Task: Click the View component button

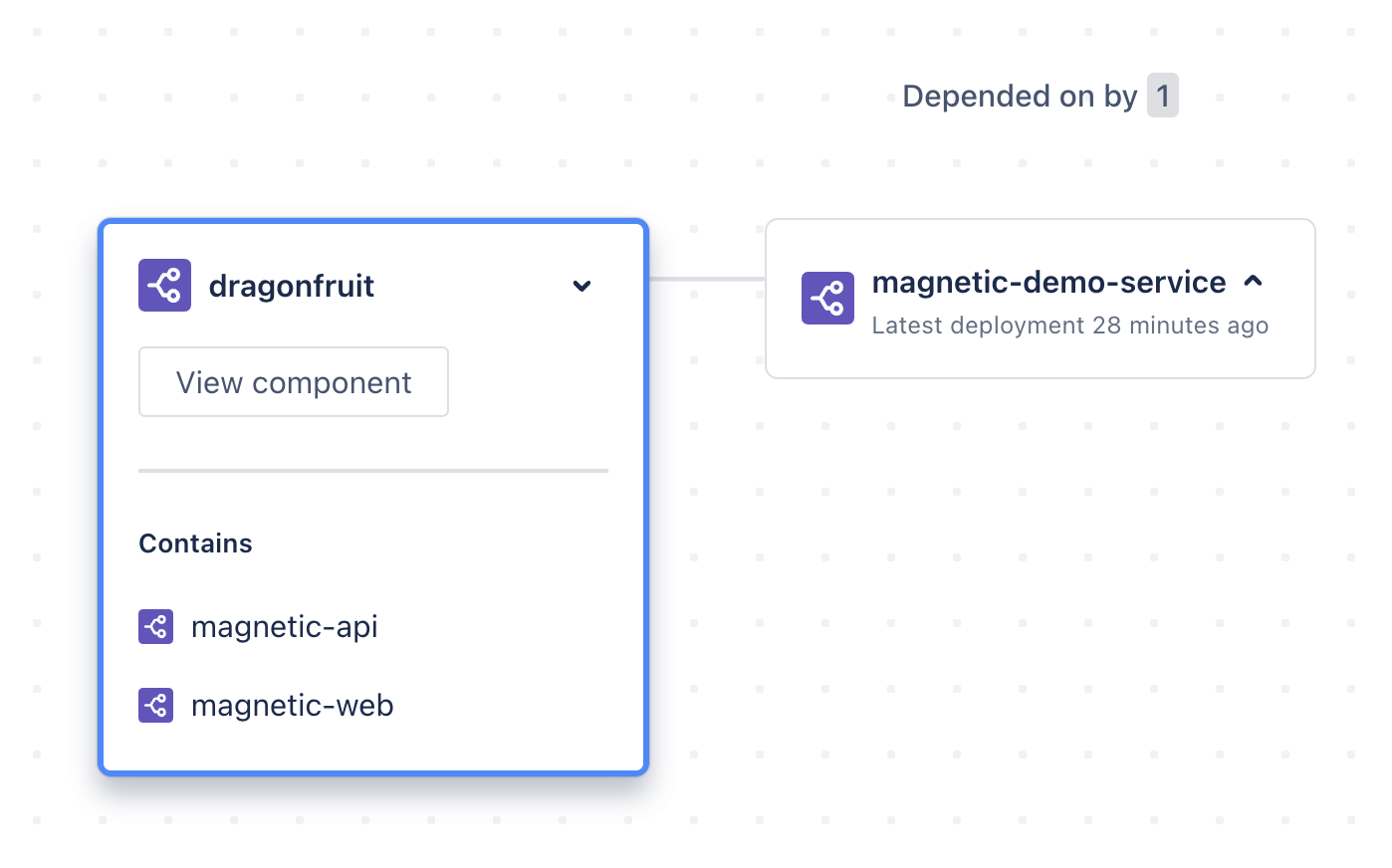Action: 294,382
